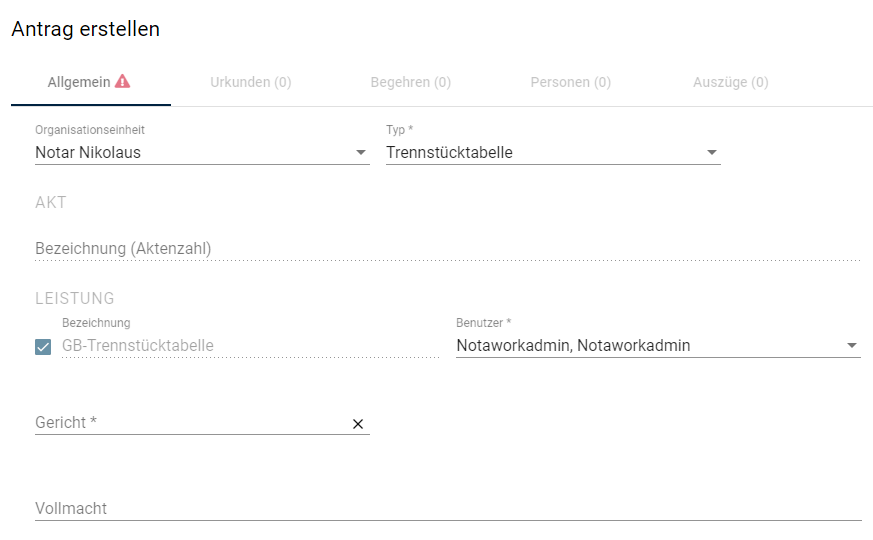Viewport: 873px width, 540px height.
Task: Open the Notaworkadmin user selection
Action: (x=658, y=346)
